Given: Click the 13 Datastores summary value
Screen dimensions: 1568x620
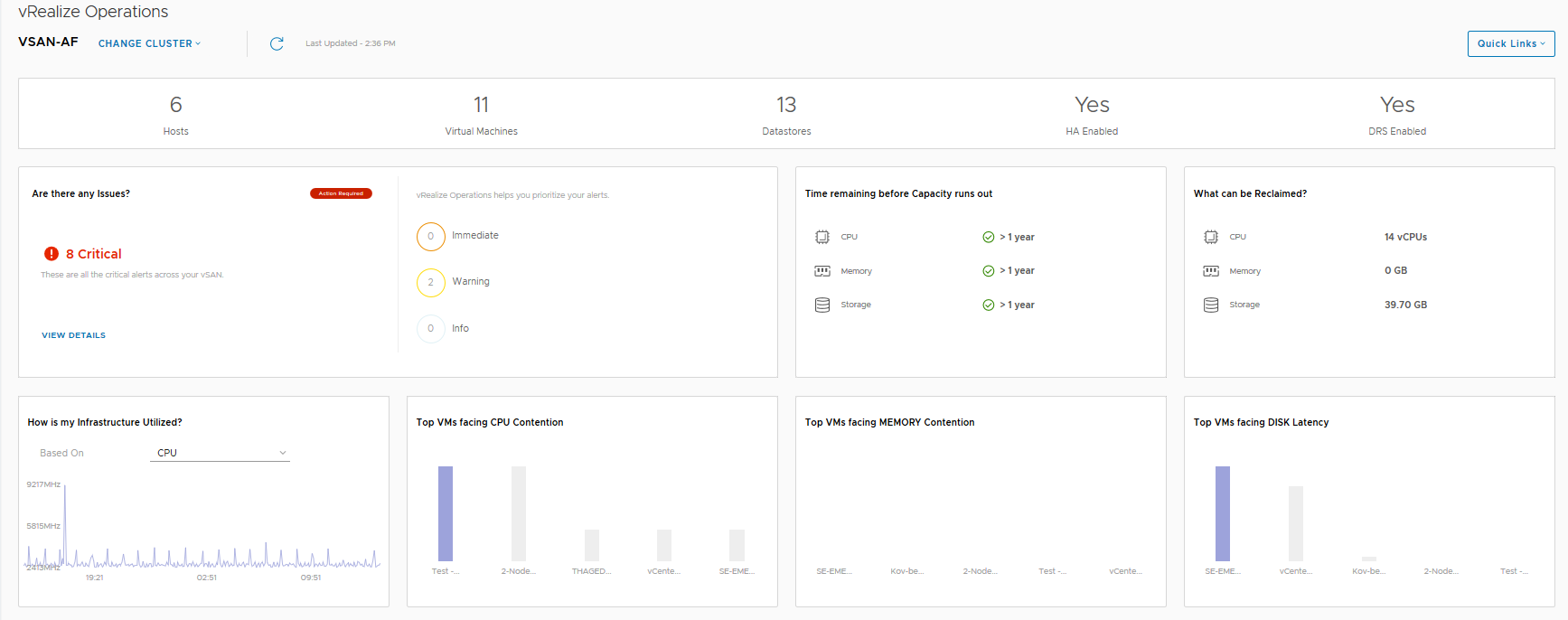Looking at the screenshot, I should [x=786, y=105].
